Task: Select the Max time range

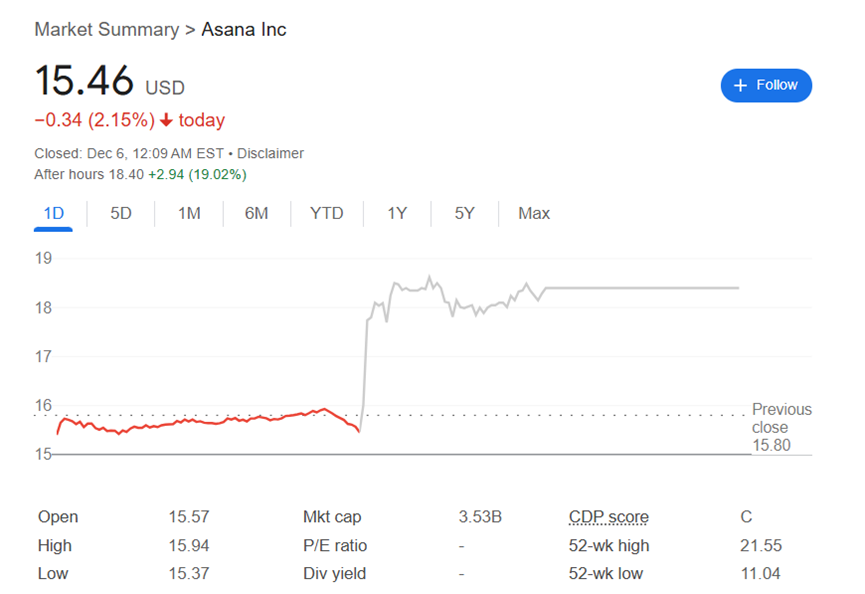Action: pos(534,213)
